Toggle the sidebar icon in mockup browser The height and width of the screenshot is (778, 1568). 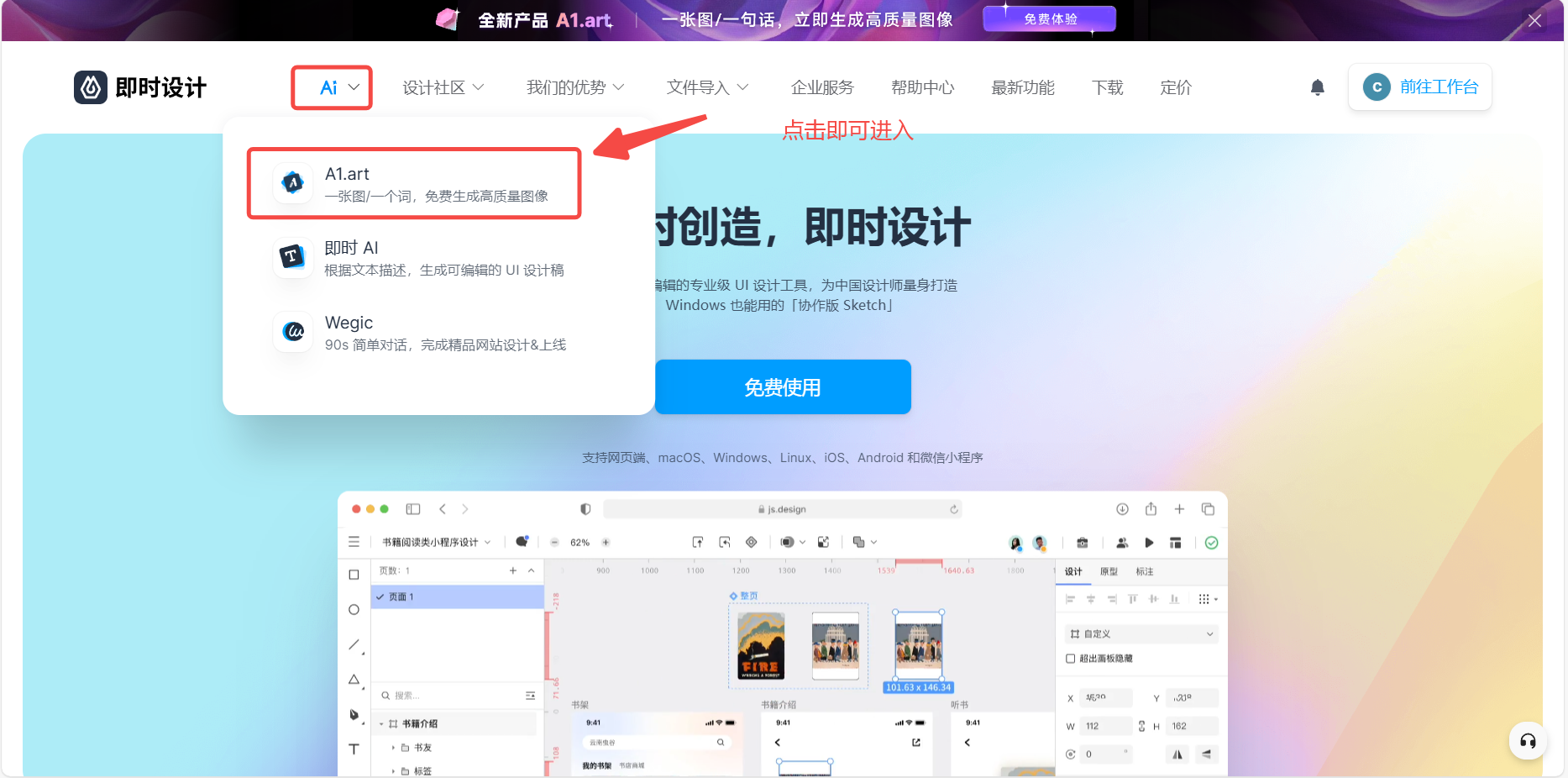tap(412, 509)
